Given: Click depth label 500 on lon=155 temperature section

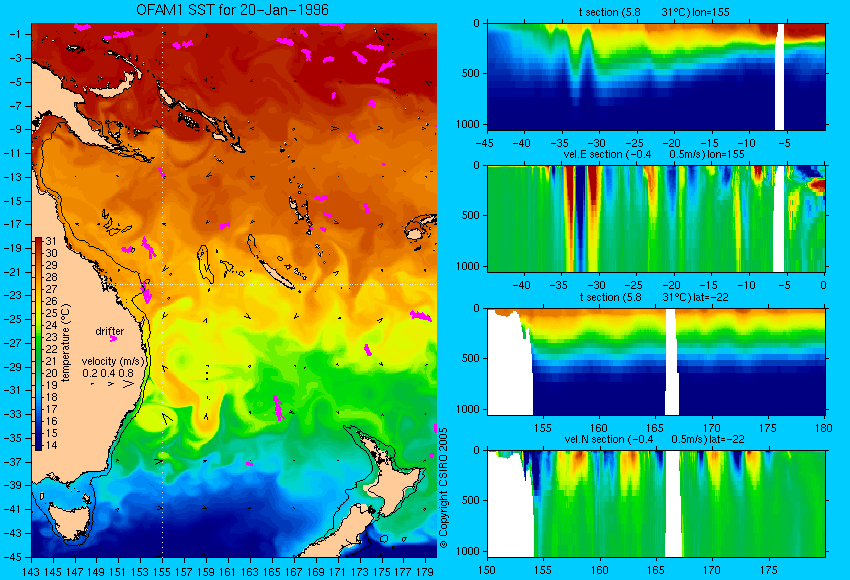Looking at the screenshot, I should click(x=471, y=74).
